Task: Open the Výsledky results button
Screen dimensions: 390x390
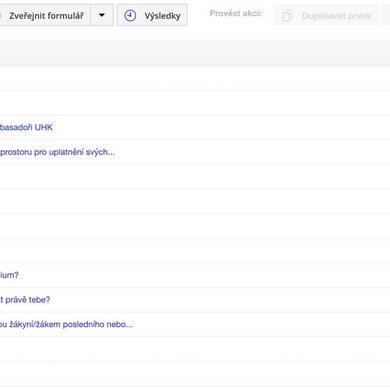Action: (x=152, y=15)
